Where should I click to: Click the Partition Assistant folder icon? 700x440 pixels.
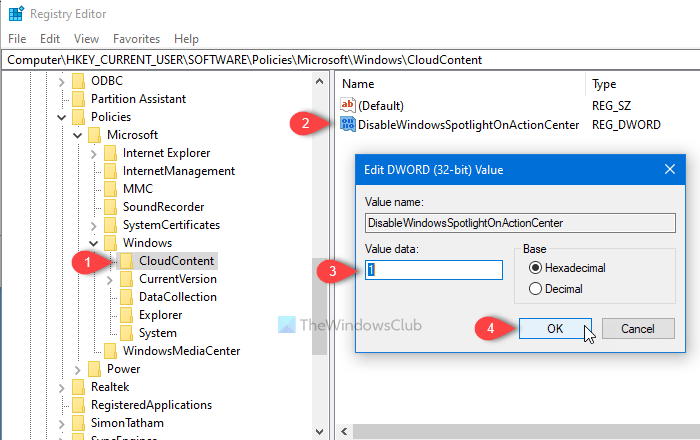click(78, 99)
